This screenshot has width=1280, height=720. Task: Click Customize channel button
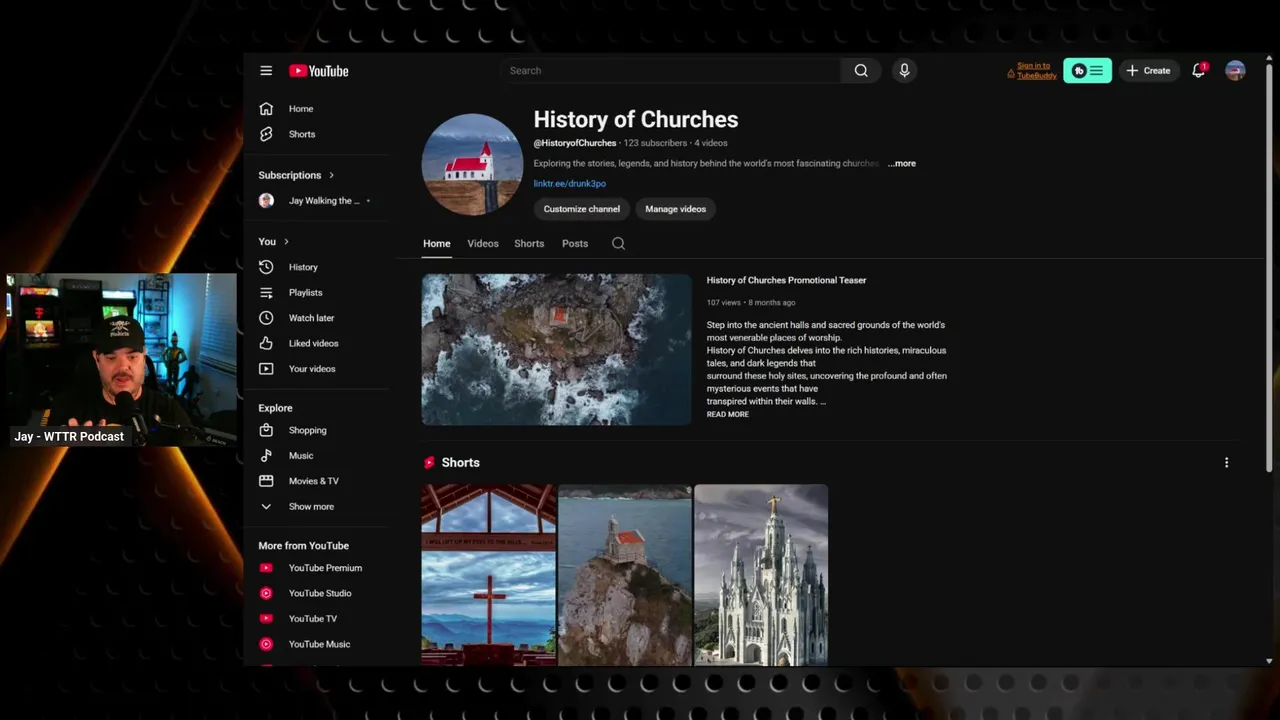[x=582, y=209]
